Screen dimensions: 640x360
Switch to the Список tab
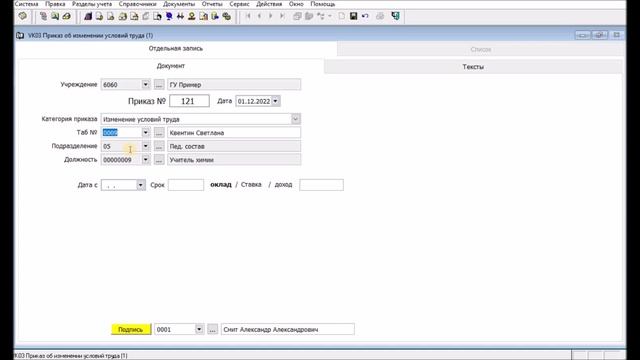pos(481,49)
